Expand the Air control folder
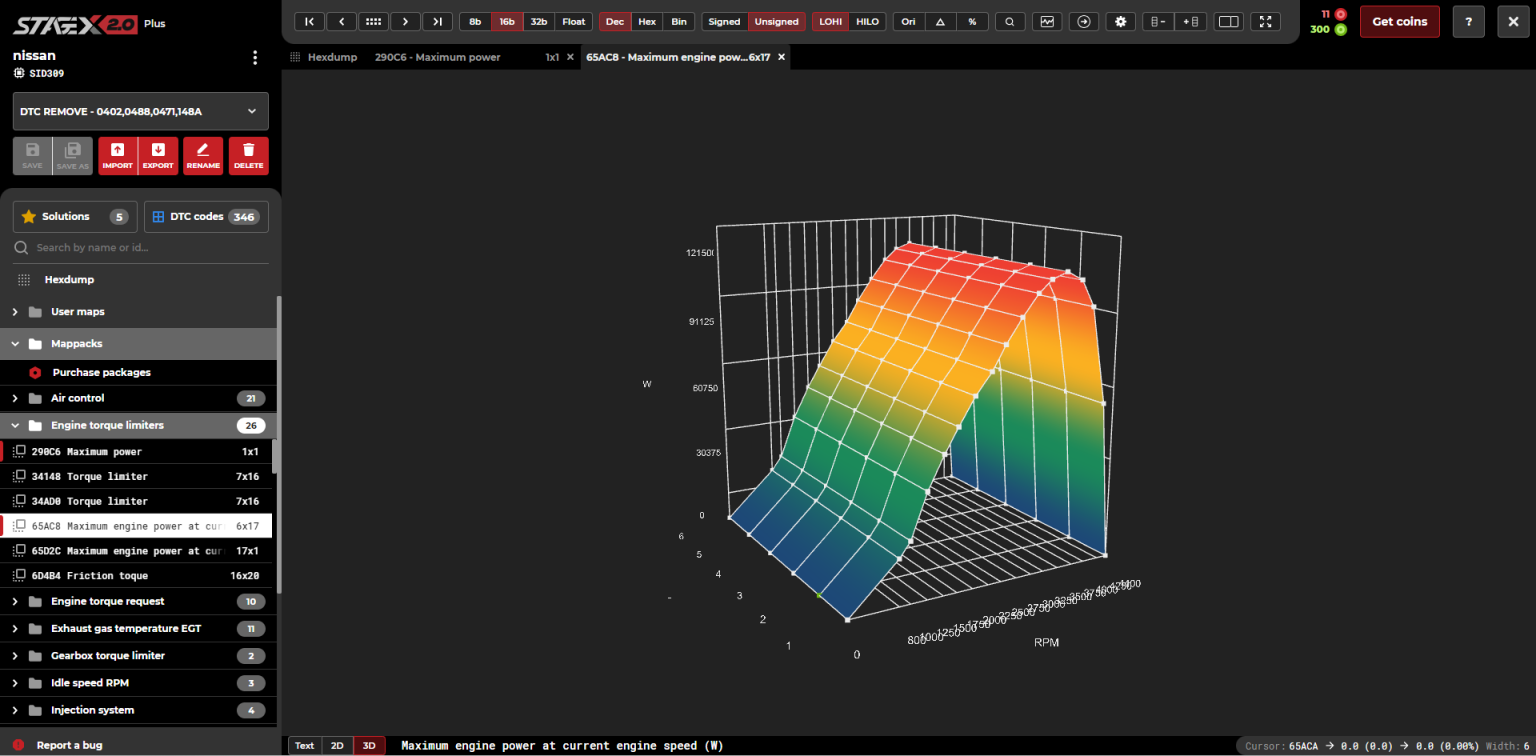 tap(78, 398)
